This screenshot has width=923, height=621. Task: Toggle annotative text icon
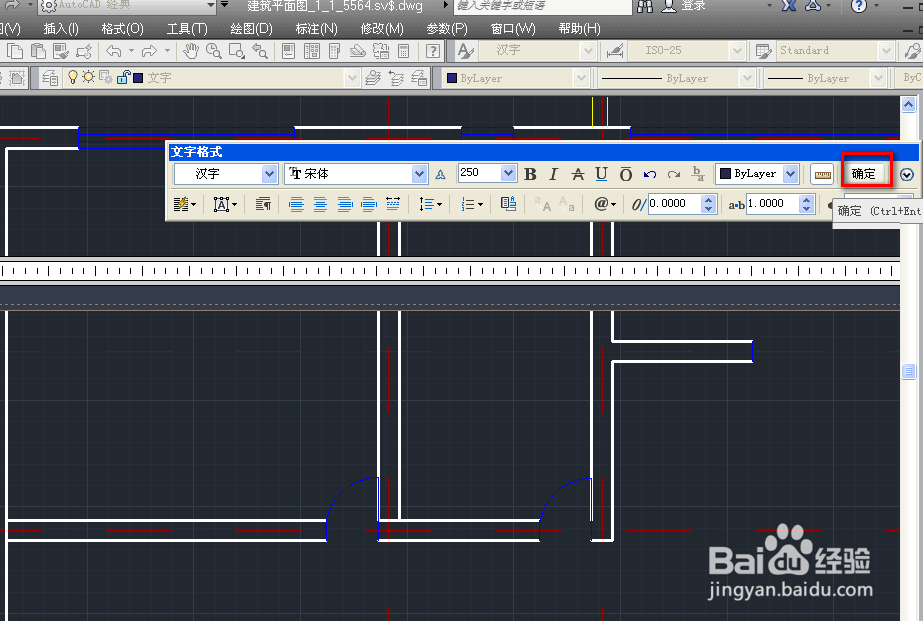click(440, 174)
